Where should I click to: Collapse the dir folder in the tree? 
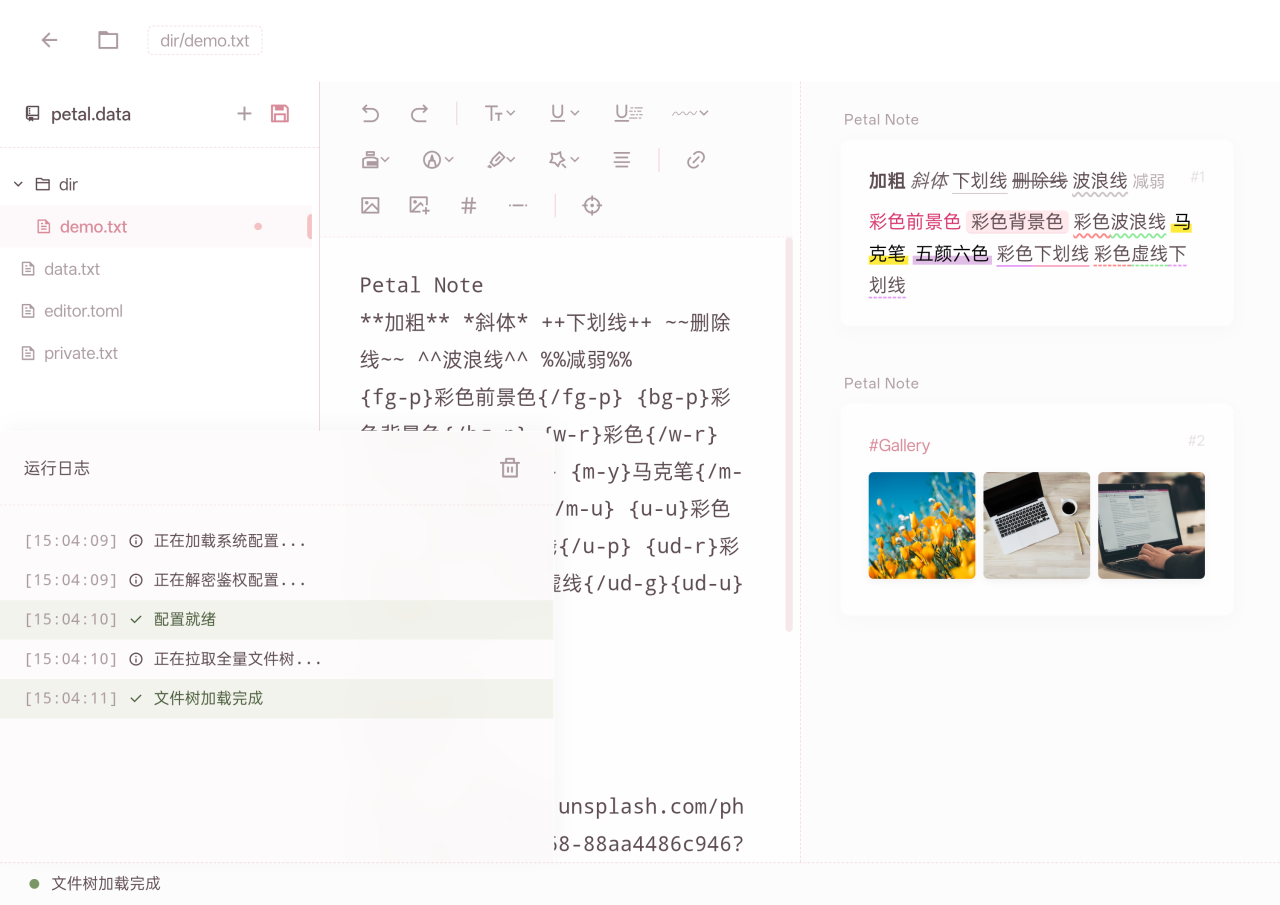click(x=16, y=184)
